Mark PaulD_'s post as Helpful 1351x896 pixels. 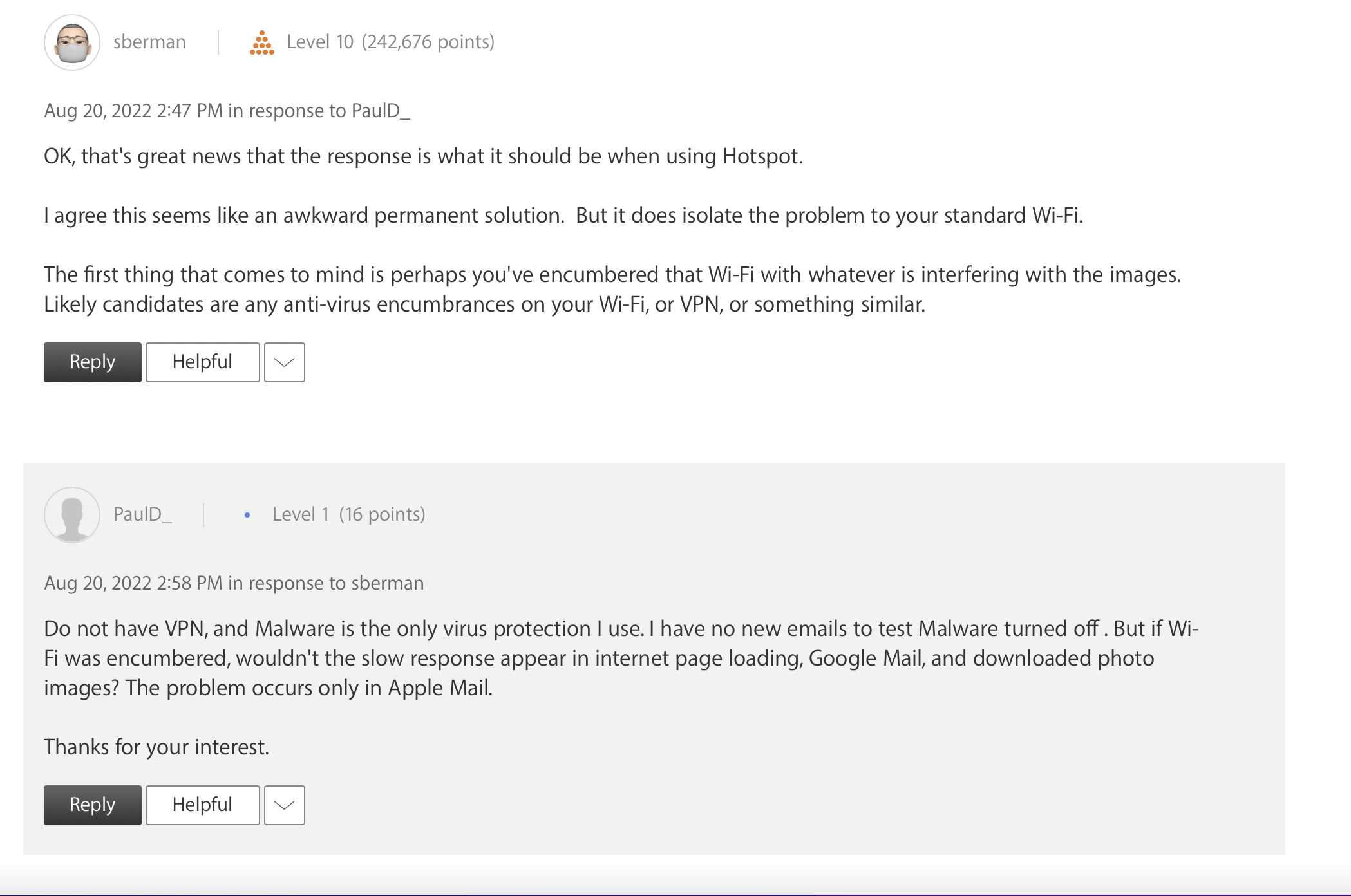[x=202, y=805]
